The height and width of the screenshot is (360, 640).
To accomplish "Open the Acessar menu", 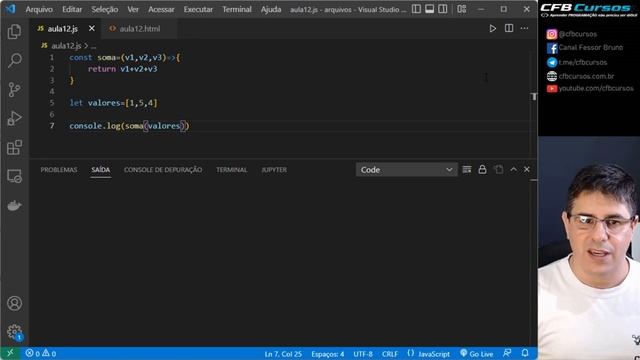I will (161, 9).
